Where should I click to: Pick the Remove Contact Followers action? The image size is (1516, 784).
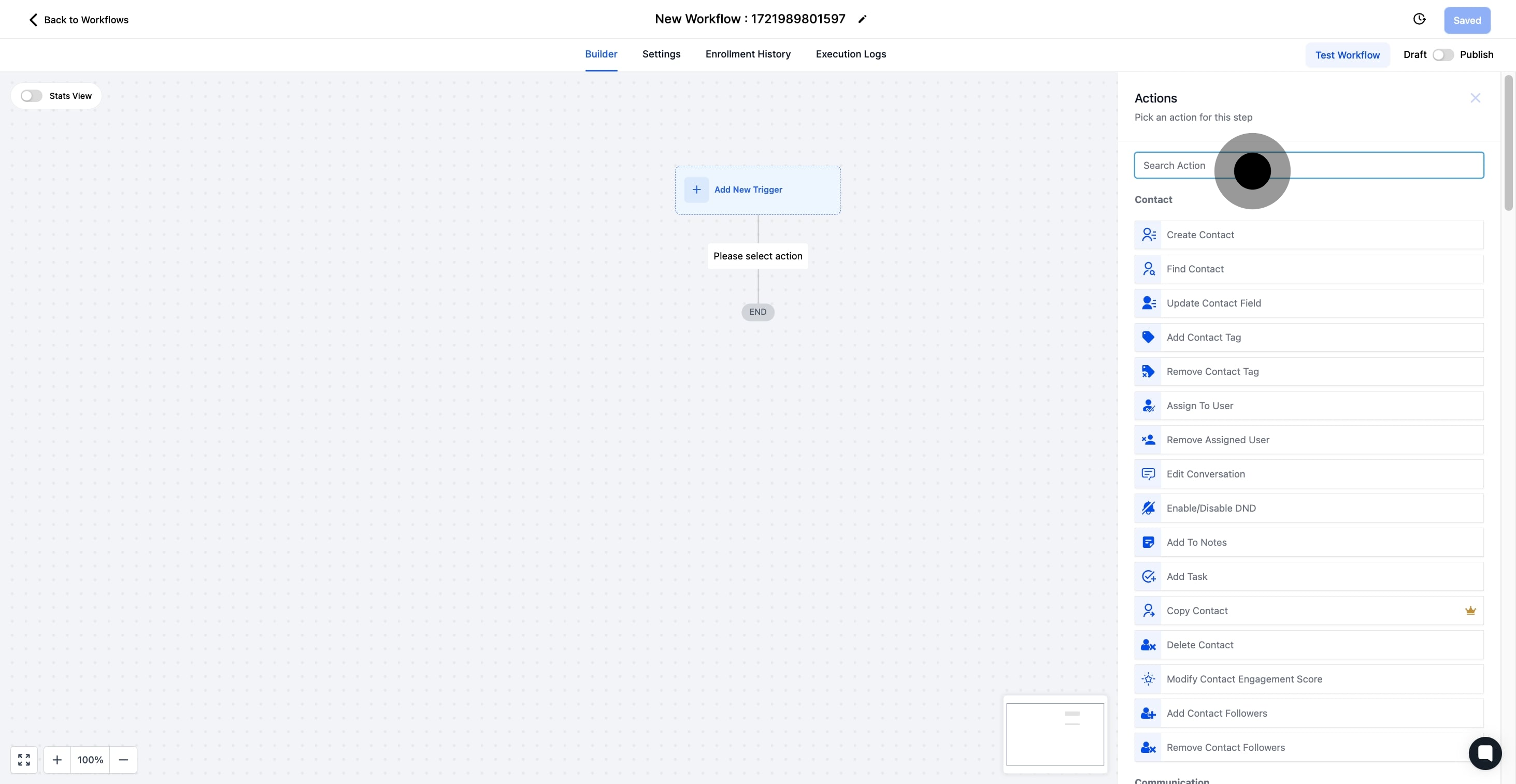1308,747
